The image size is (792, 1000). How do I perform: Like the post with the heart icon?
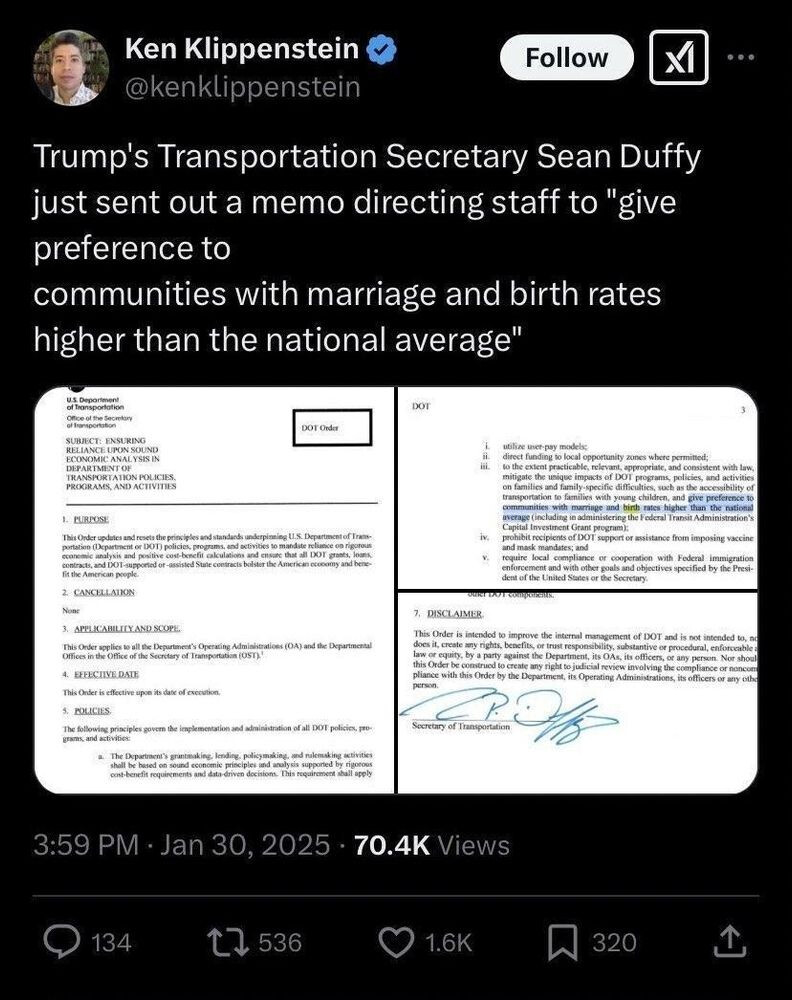(397, 943)
